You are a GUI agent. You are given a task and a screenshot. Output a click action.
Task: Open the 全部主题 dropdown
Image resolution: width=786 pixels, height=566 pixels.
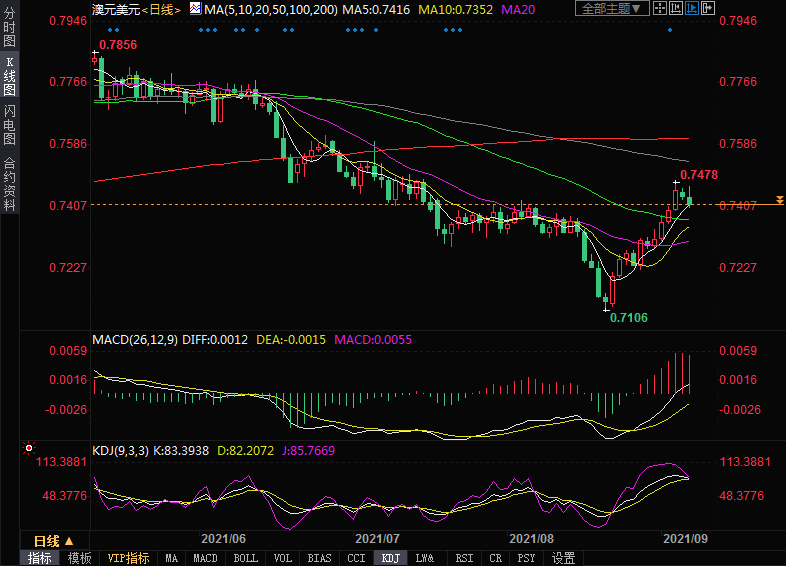pos(609,9)
